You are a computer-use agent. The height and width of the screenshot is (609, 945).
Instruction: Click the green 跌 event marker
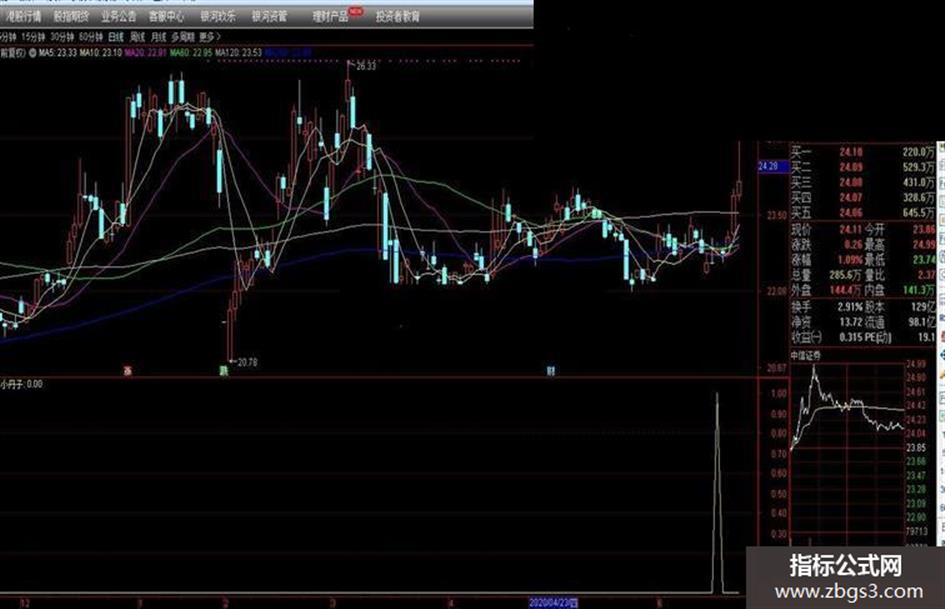point(224,370)
